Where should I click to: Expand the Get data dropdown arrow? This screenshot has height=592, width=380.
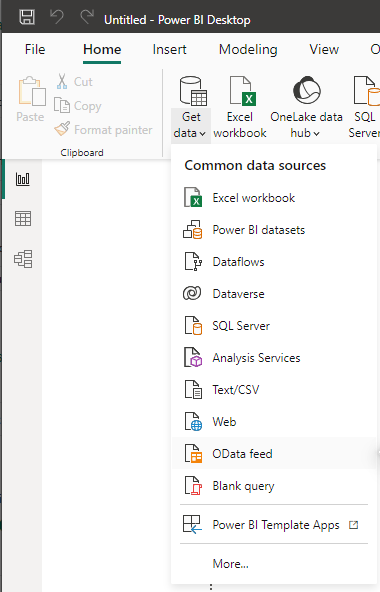[202, 134]
